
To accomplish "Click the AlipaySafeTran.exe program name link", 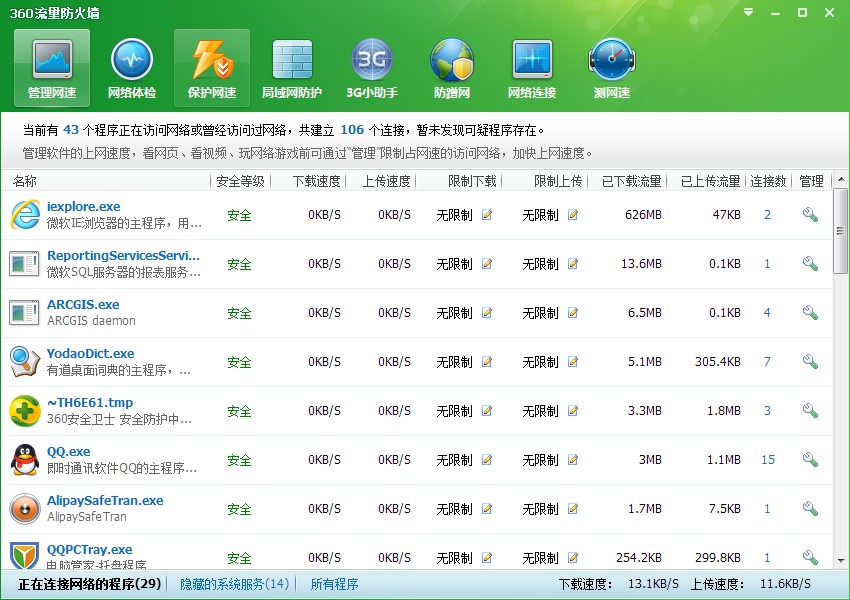I will click(105, 500).
